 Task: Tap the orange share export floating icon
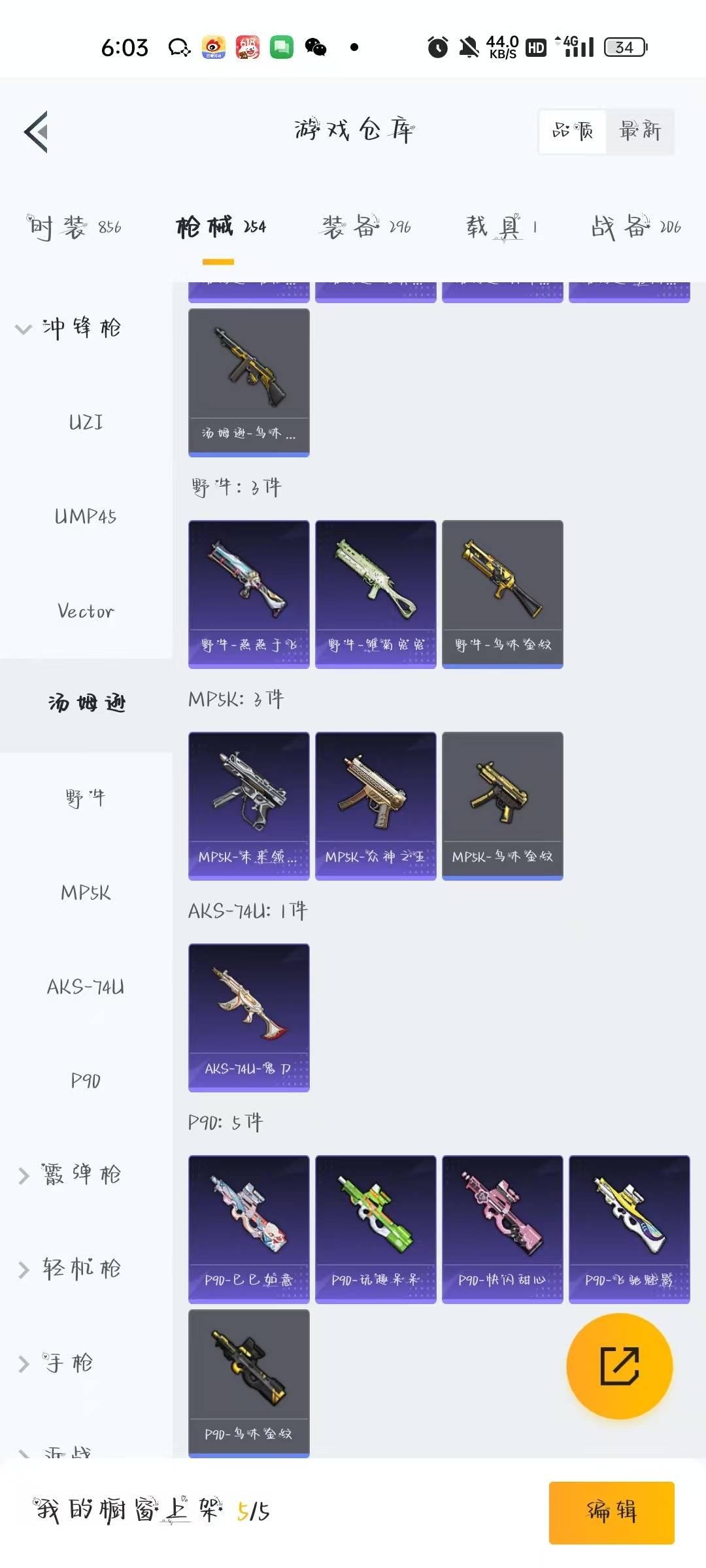pyautogui.click(x=619, y=1366)
